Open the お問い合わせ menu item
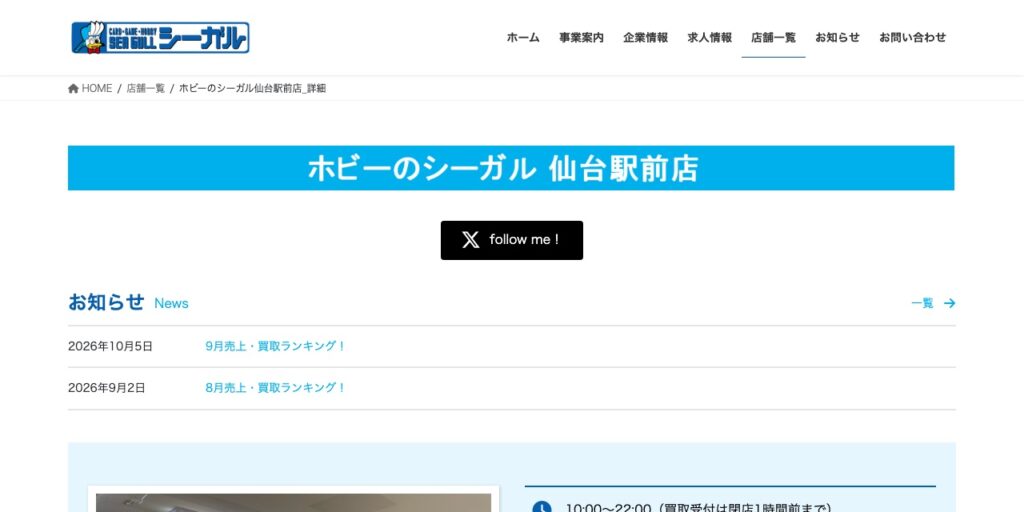Screen dimensions: 1024x512 click(912, 37)
